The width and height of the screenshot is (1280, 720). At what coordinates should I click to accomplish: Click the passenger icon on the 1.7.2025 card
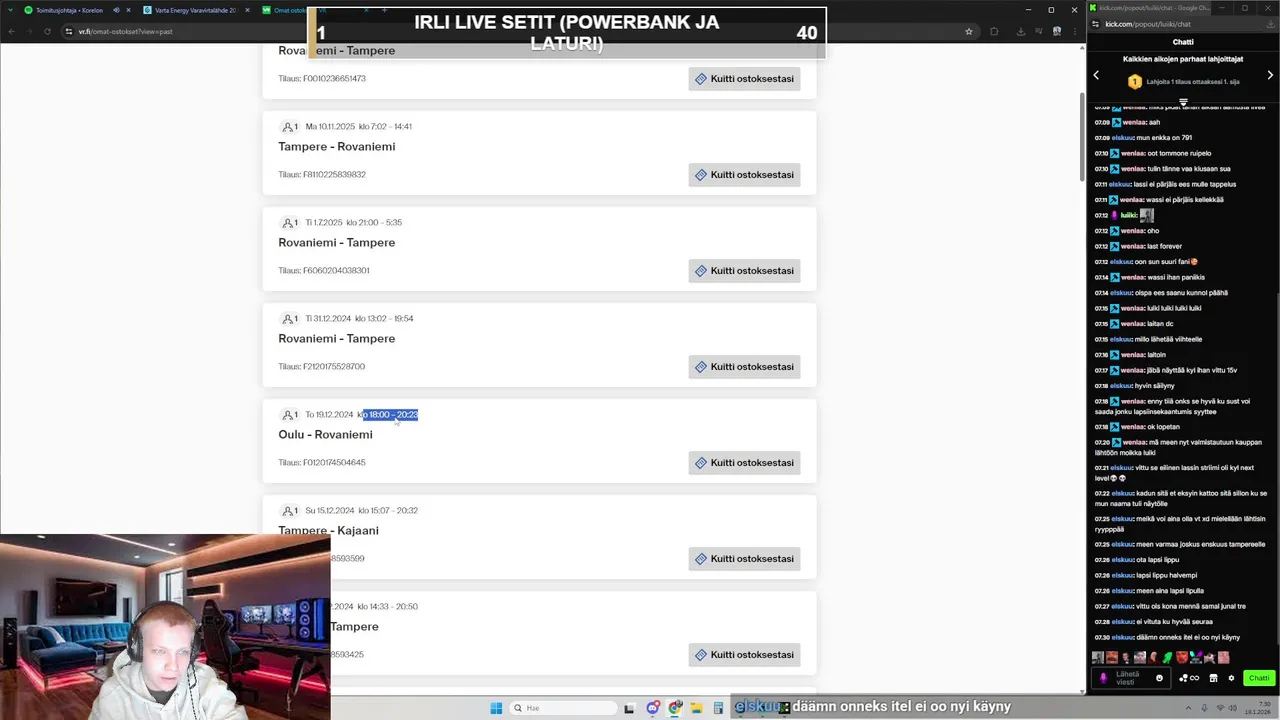[288, 222]
